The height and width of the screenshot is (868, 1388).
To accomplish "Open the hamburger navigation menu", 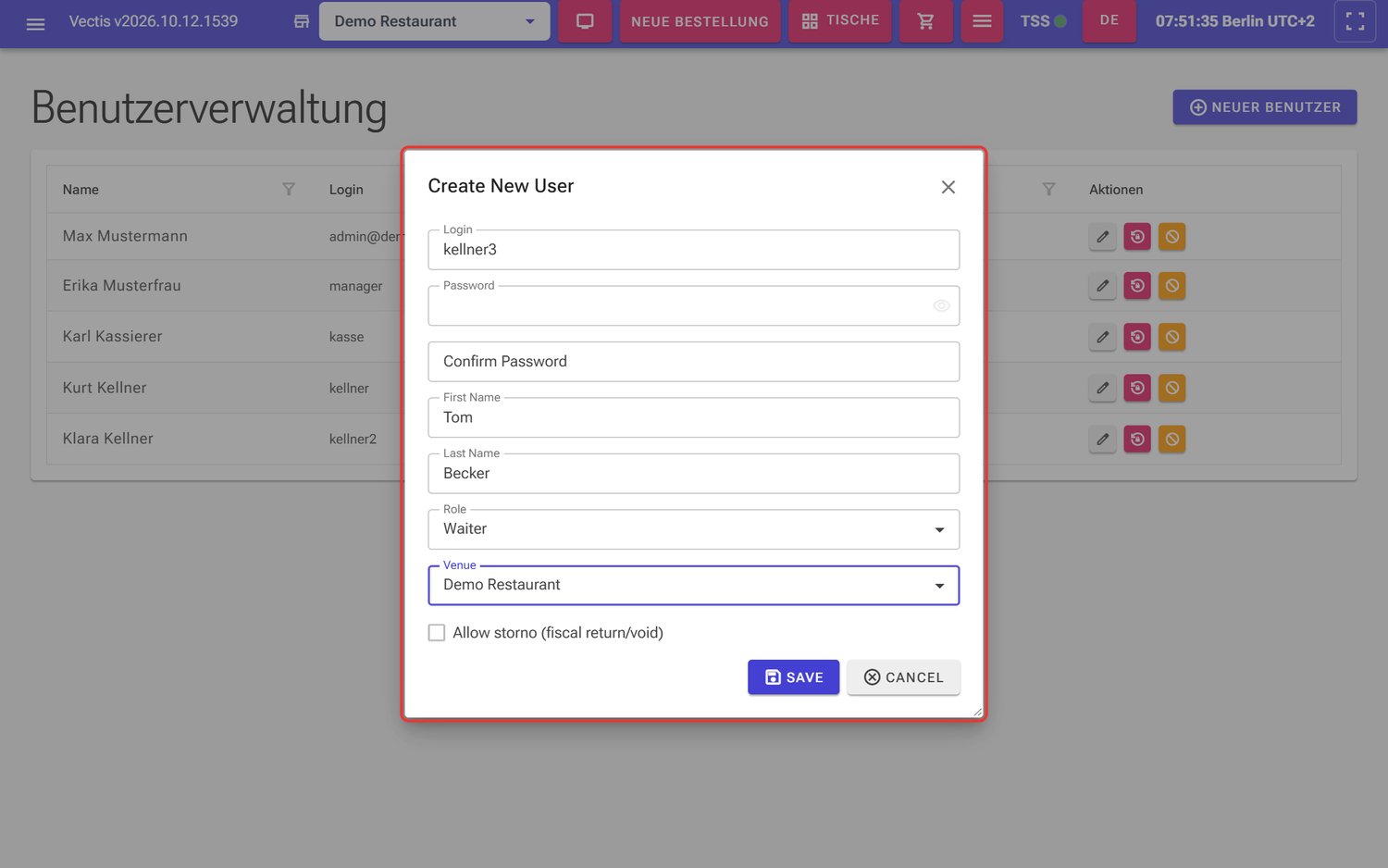I will pos(35,24).
